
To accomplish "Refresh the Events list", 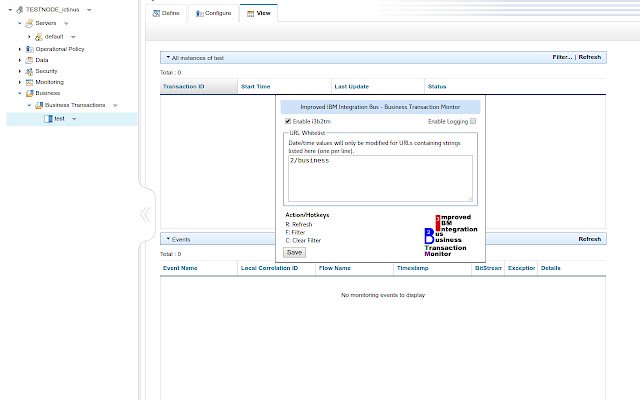I will tap(589, 239).
